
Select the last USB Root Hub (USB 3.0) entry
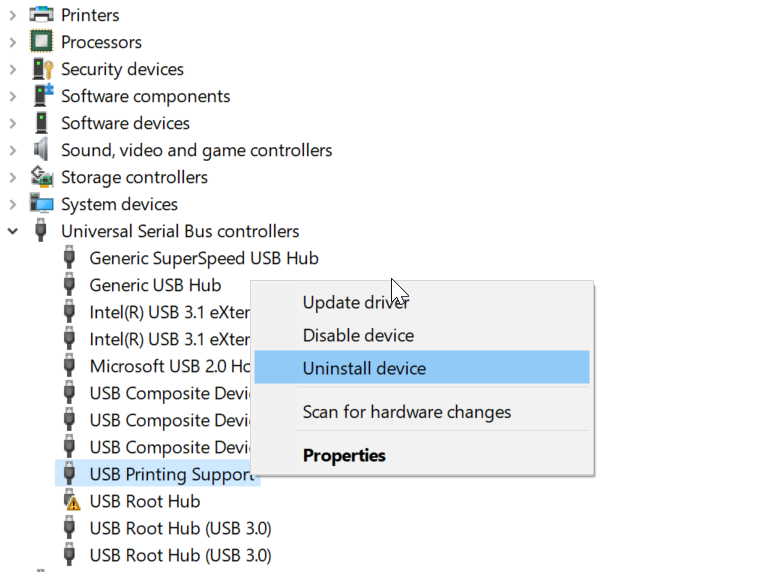tap(180, 555)
